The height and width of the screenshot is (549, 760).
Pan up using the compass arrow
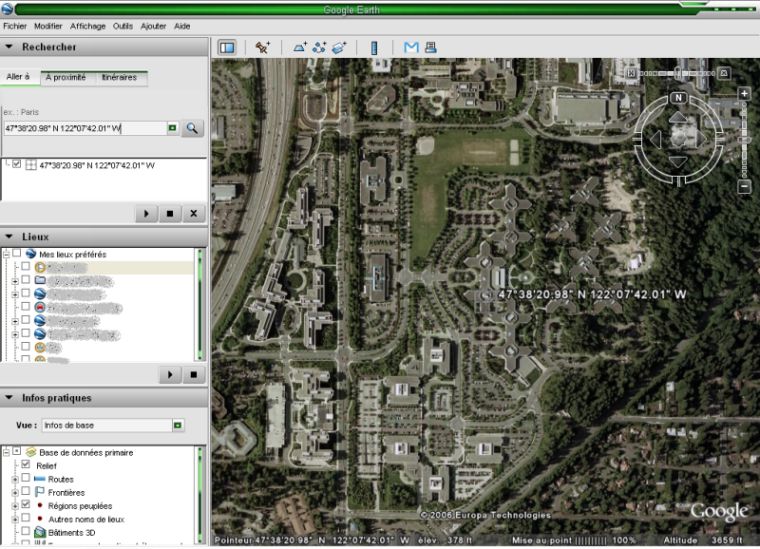point(678,117)
